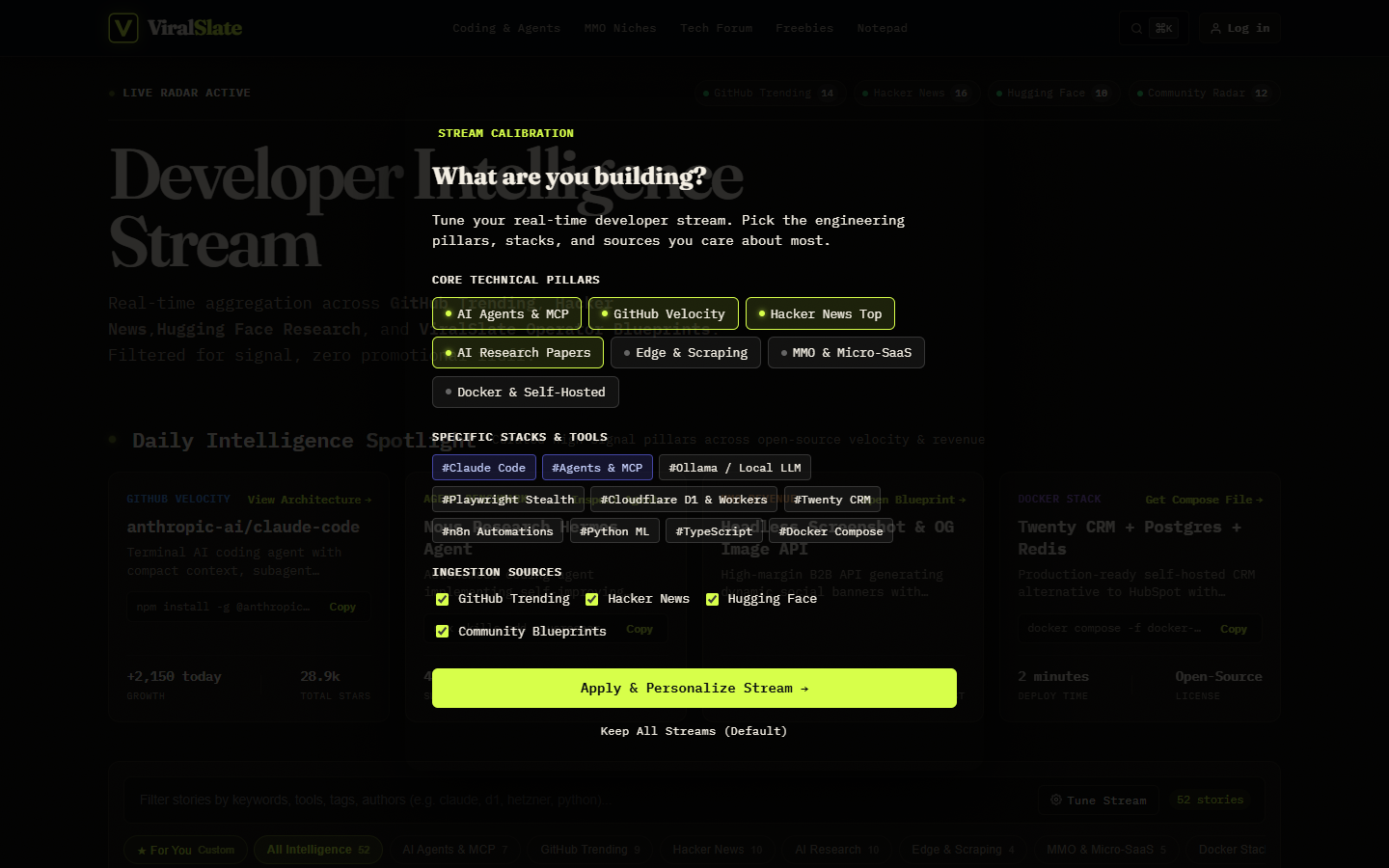This screenshot has width=1389, height=868.
Task: Enable the MMO & Micro-SaaS pillar
Action: click(846, 352)
